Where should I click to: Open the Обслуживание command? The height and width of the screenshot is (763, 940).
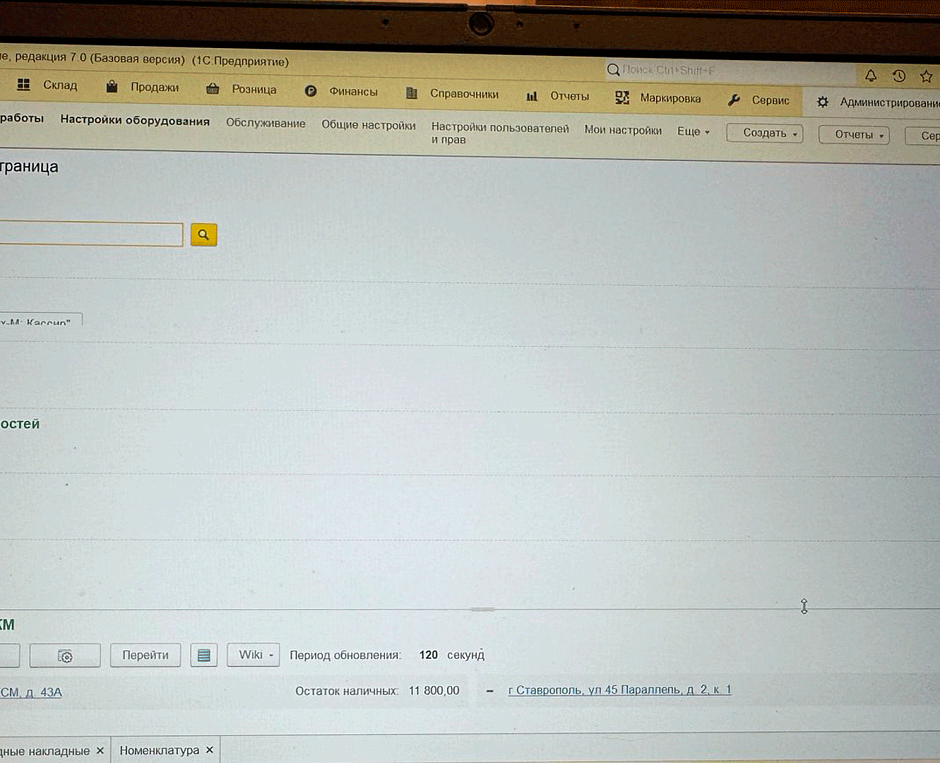[266, 123]
